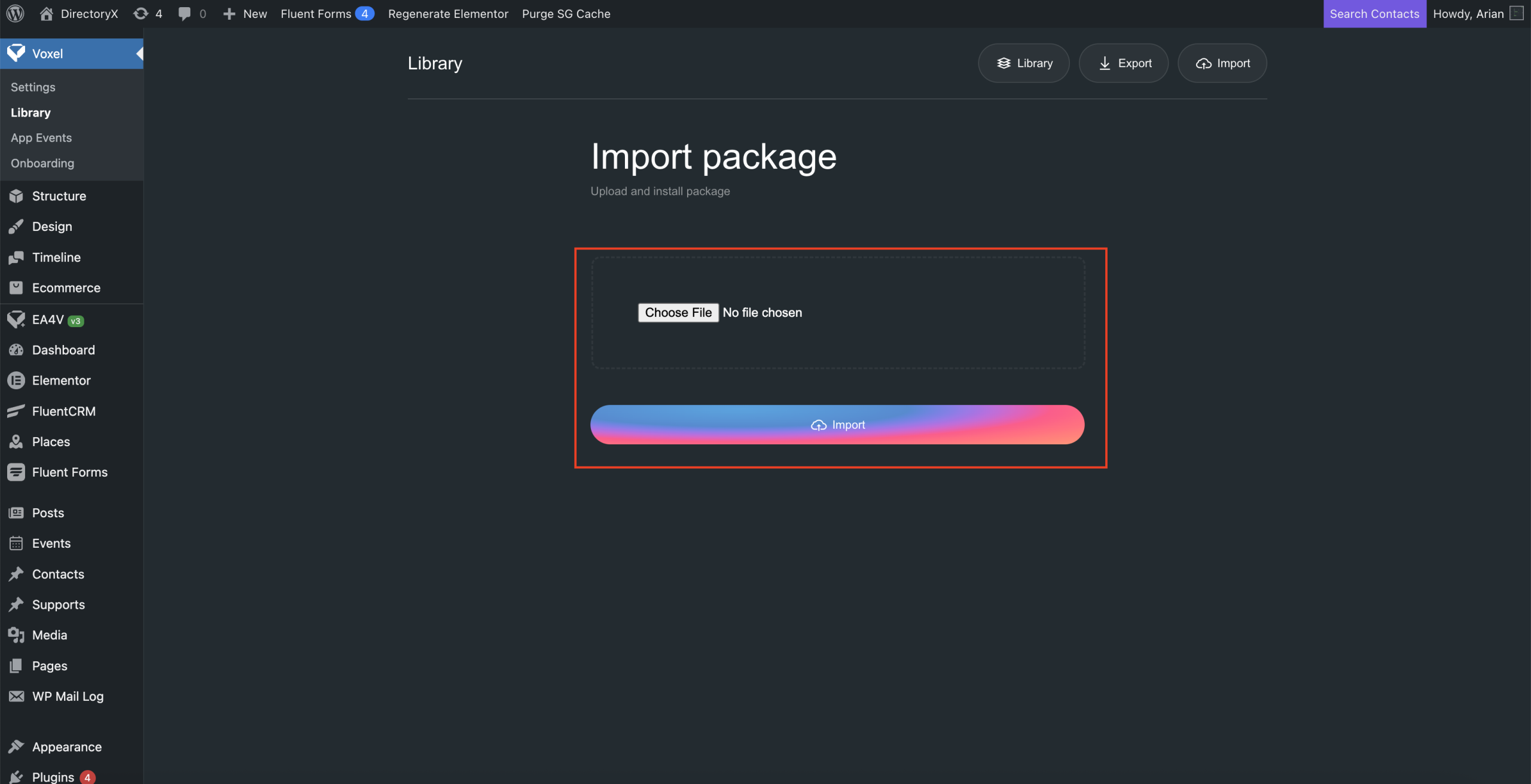Image resolution: width=1531 pixels, height=784 pixels.
Task: Click Search Contacts in admin bar
Action: coord(1374,13)
